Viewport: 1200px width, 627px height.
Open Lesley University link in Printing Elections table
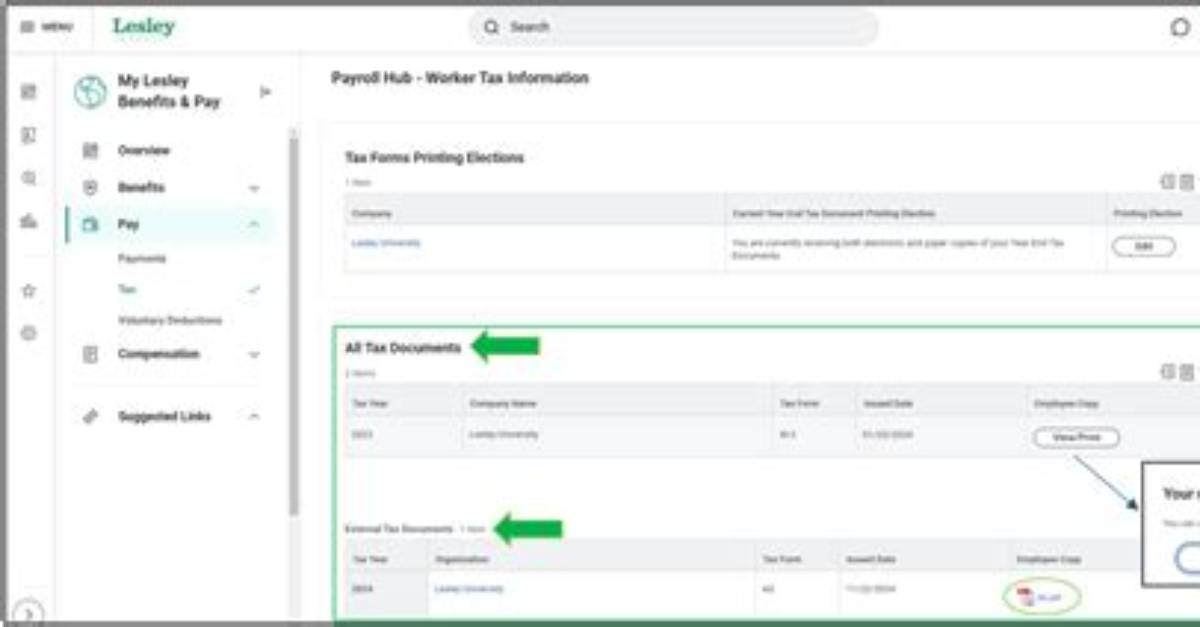tap(386, 242)
